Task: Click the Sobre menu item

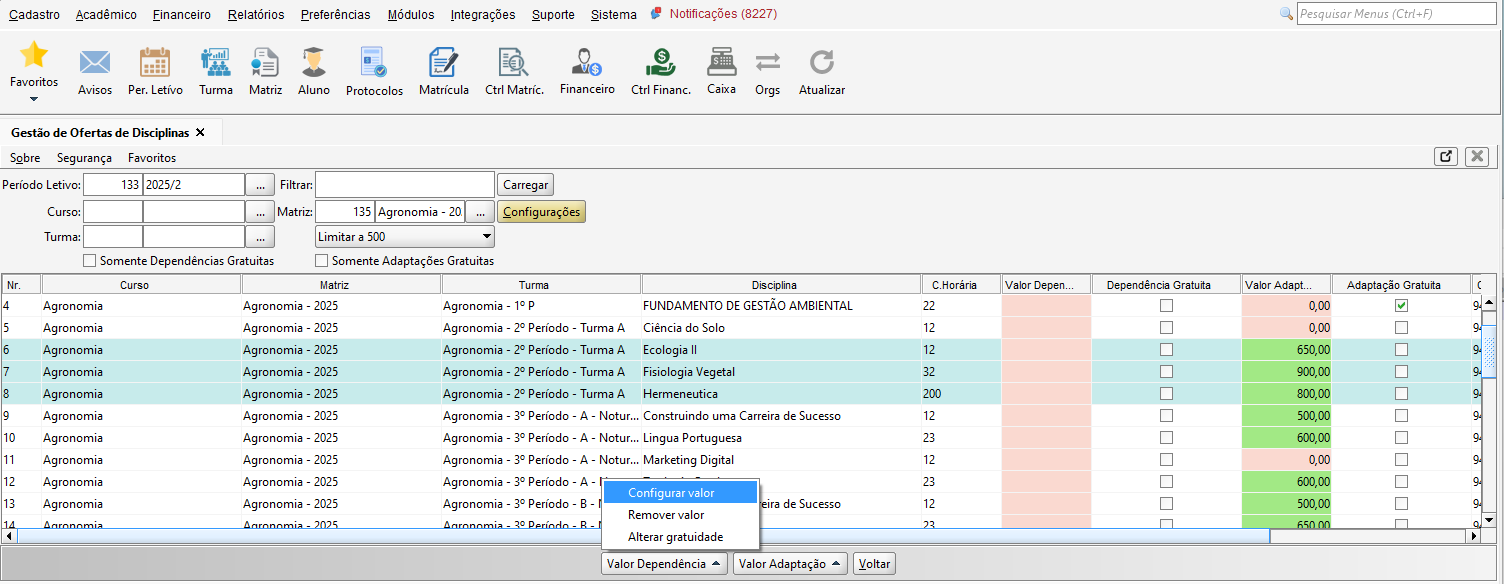Action: [25, 158]
